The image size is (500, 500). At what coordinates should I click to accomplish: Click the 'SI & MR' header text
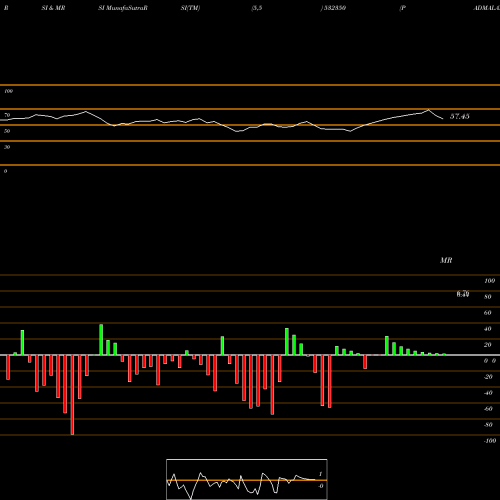pyautogui.click(x=53, y=8)
